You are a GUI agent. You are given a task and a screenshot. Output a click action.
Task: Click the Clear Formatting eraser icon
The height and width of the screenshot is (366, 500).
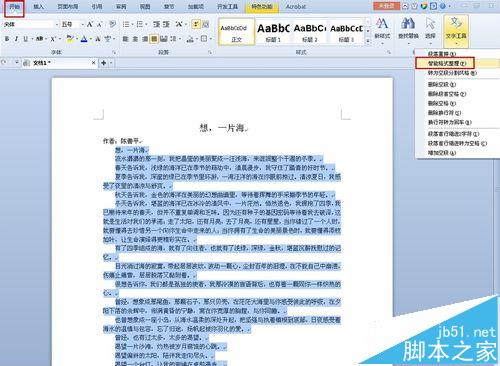113,24
